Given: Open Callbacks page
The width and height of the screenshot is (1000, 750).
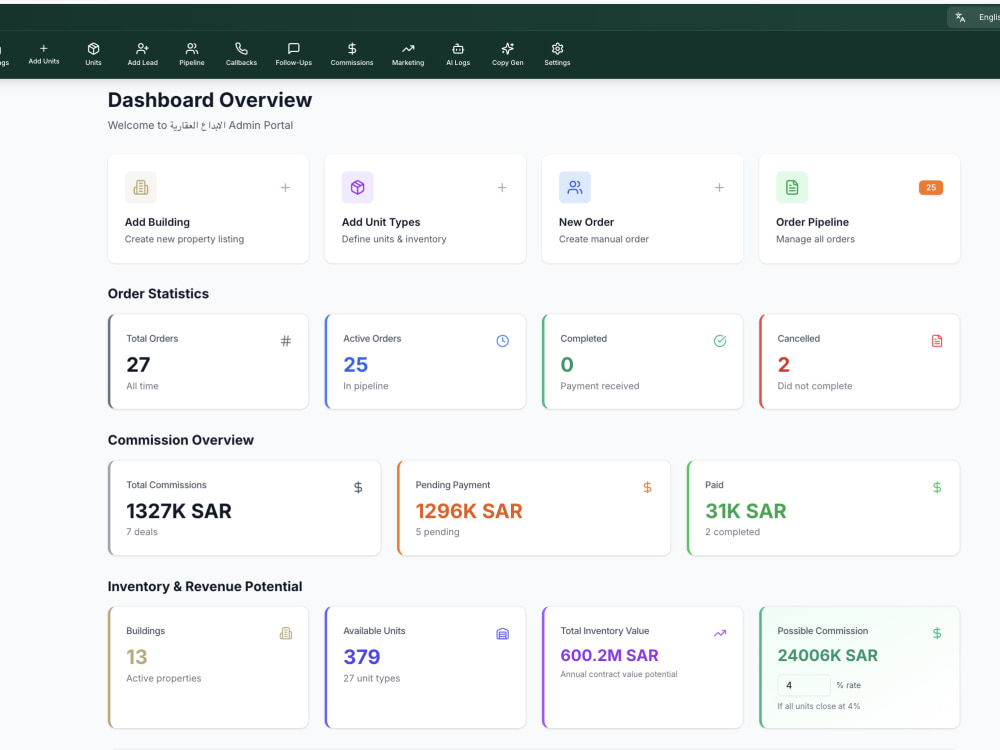Looking at the screenshot, I should click(241, 54).
